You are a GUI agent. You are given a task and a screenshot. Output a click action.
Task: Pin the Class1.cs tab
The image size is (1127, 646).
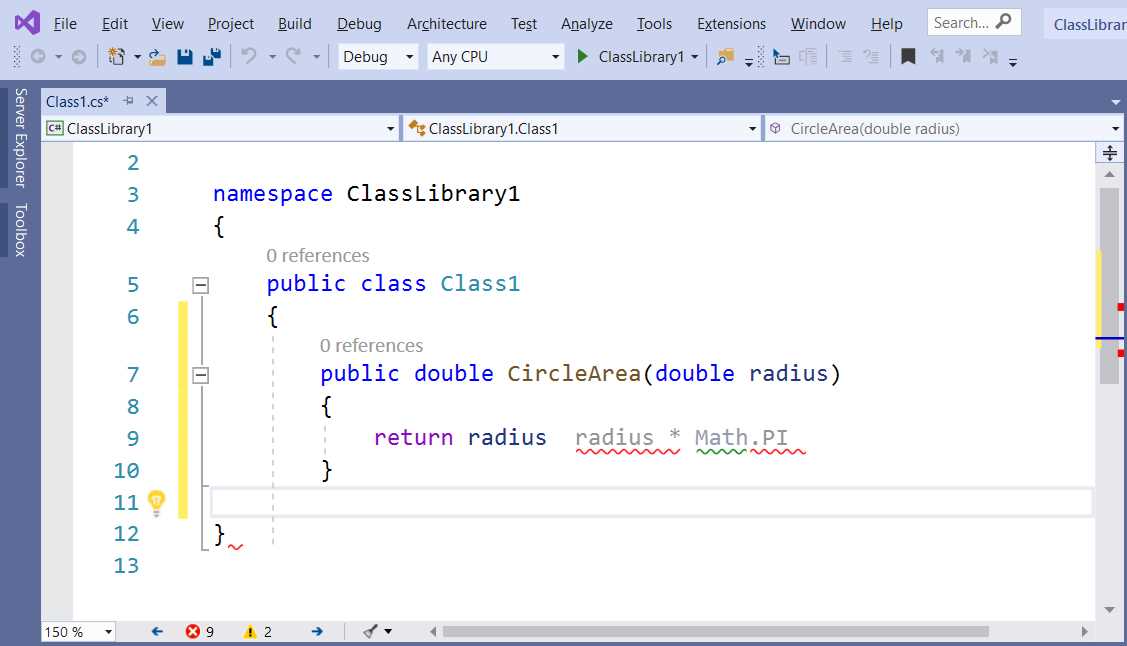[x=129, y=101]
